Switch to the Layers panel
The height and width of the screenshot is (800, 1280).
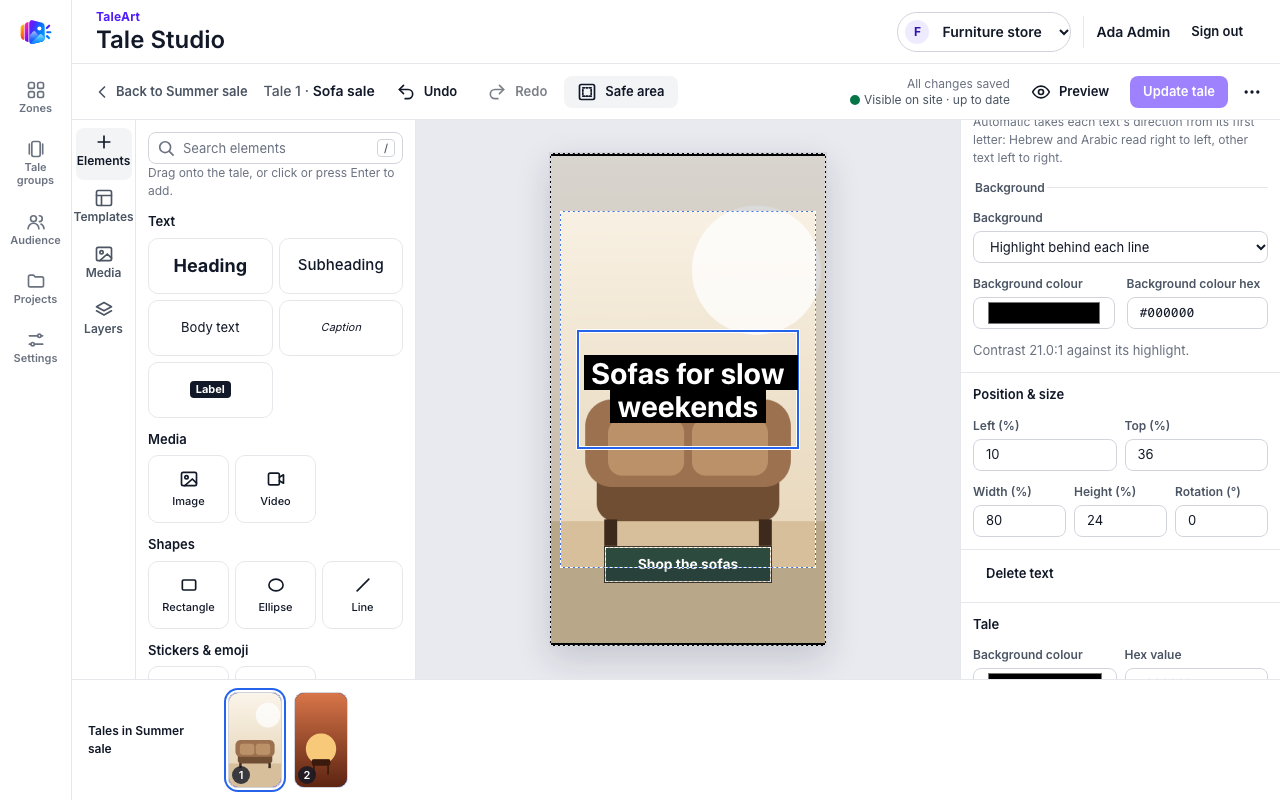pyautogui.click(x=104, y=318)
